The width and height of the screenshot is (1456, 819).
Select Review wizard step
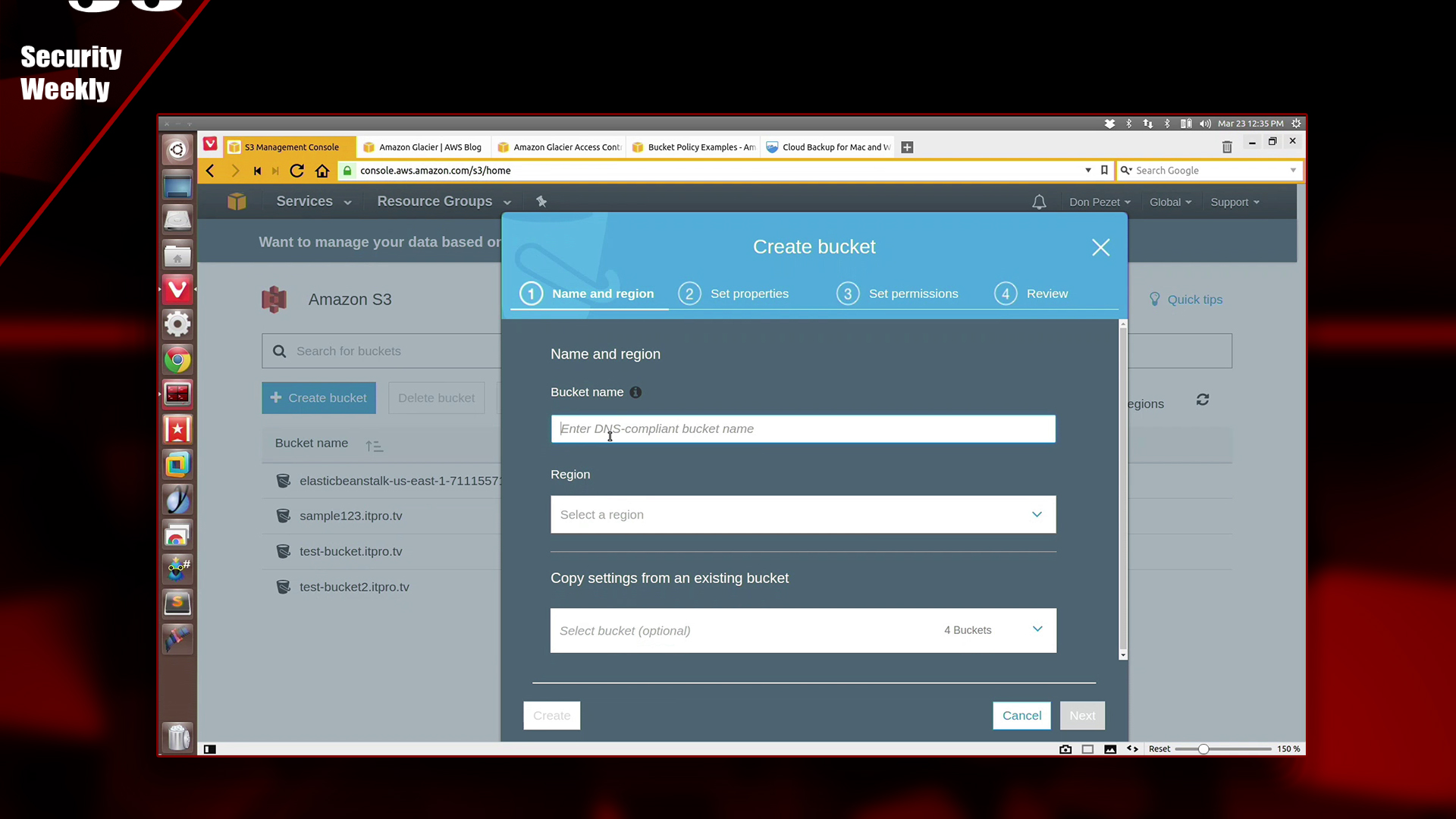click(1031, 293)
